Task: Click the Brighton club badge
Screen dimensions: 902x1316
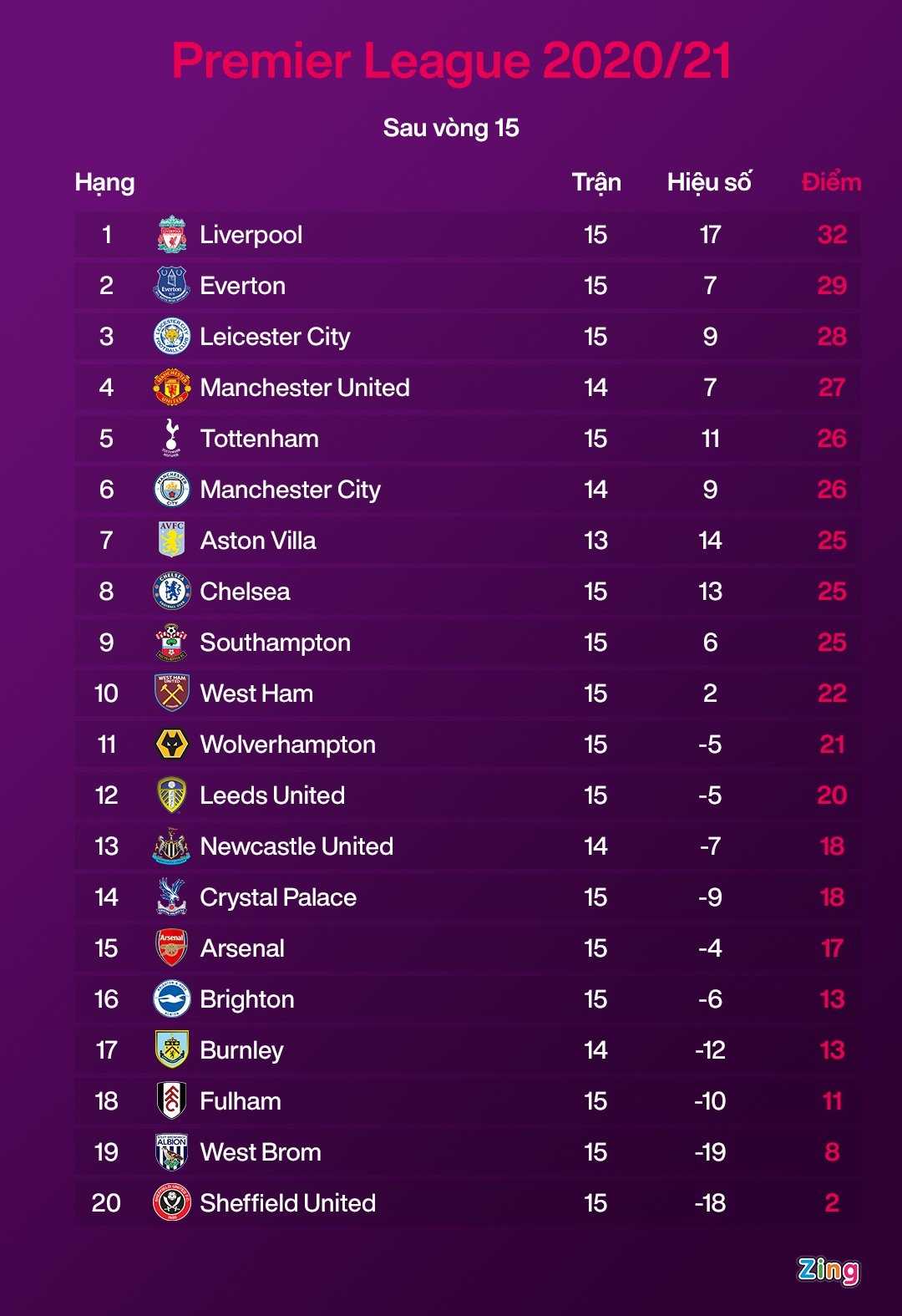Action: tap(172, 998)
